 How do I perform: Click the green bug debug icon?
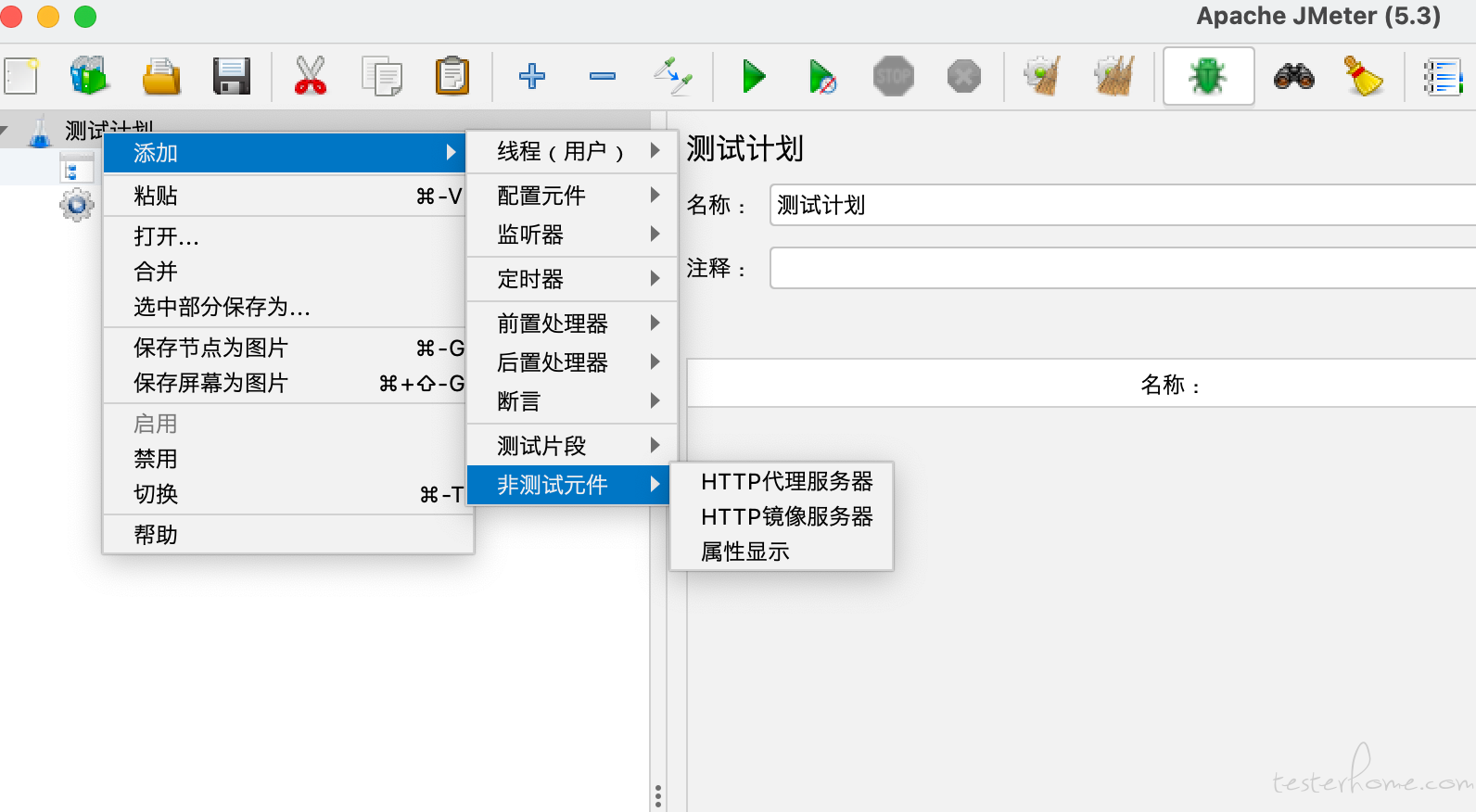(1208, 76)
